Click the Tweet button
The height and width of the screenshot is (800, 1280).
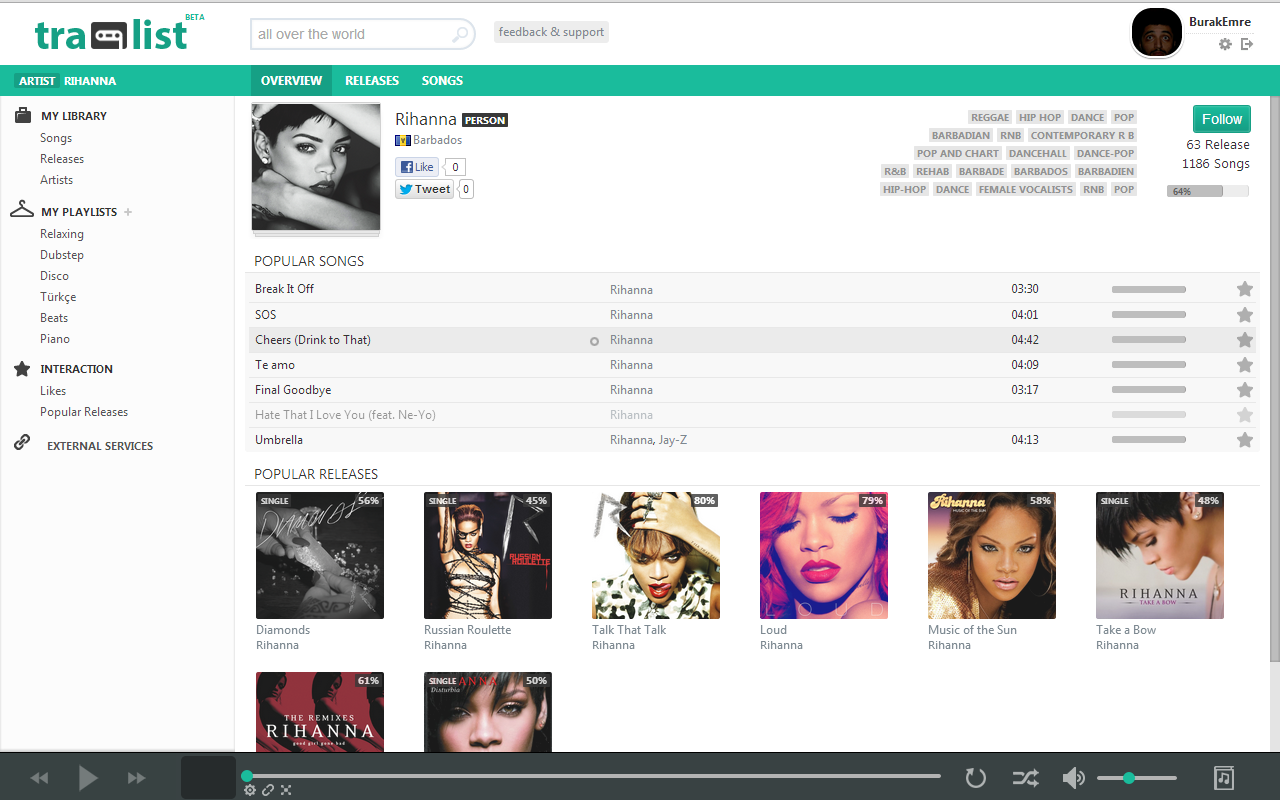pos(426,189)
